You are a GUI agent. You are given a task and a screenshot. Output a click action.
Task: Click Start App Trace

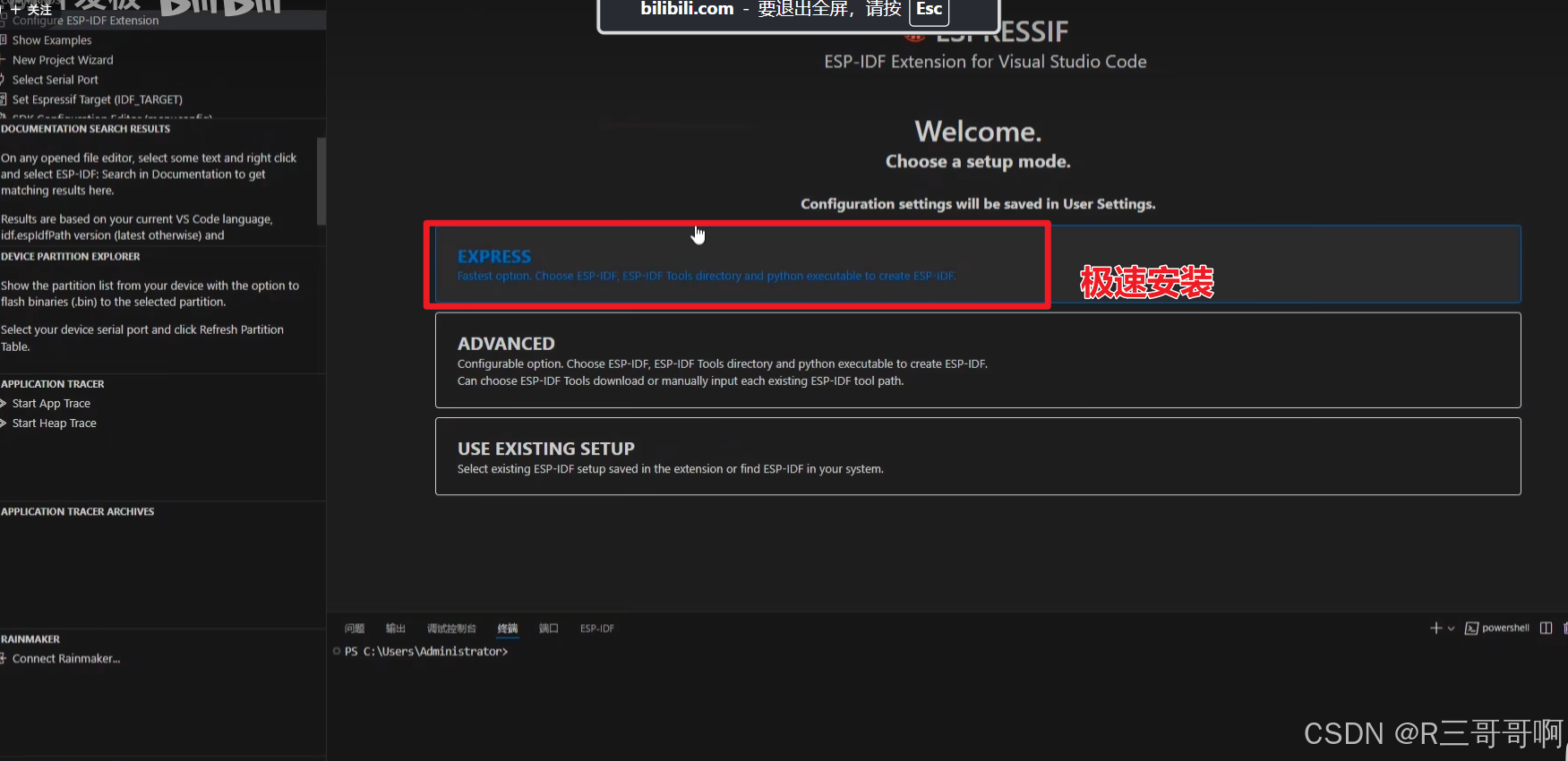click(51, 404)
